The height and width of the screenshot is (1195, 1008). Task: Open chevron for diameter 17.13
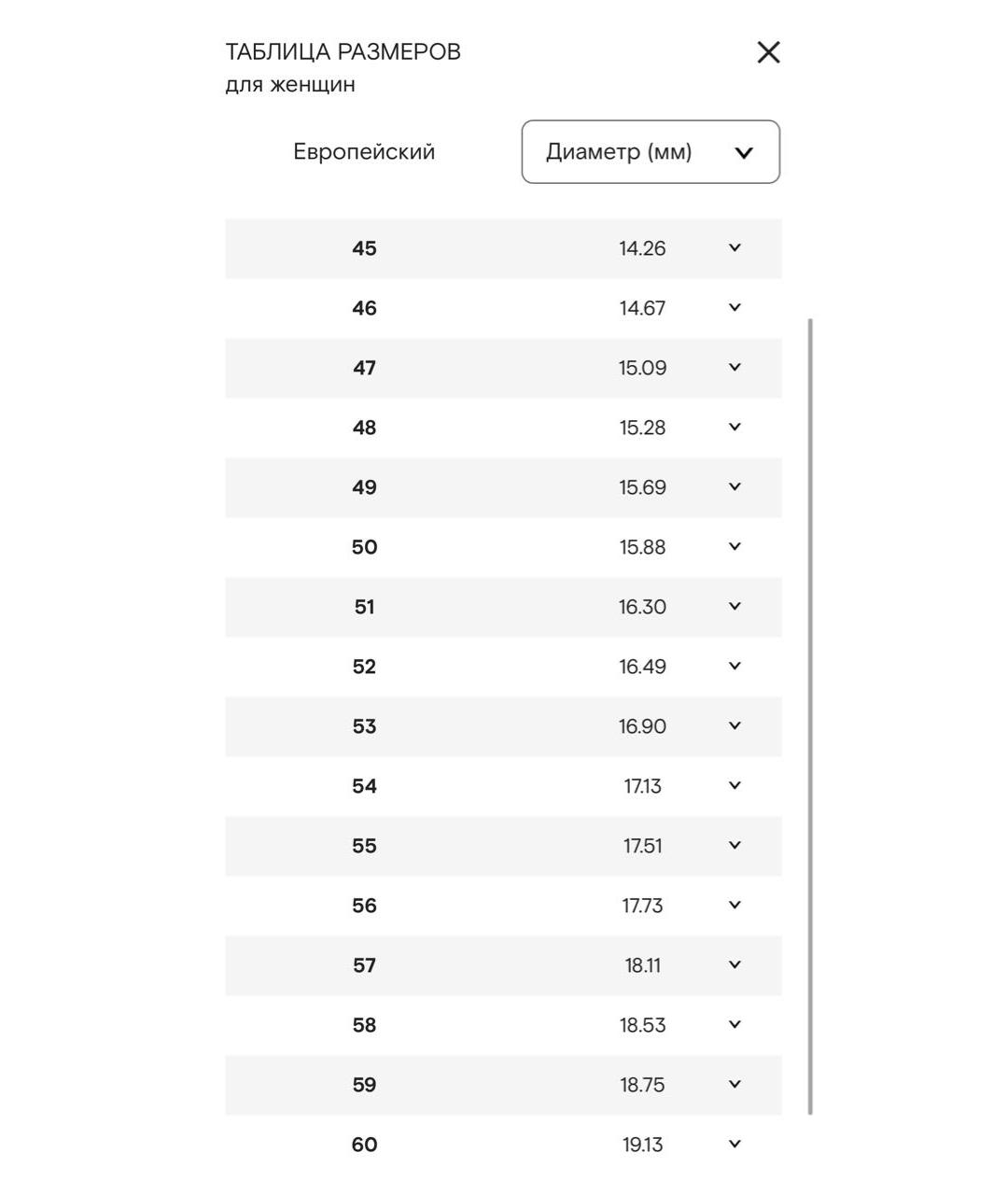(x=735, y=786)
